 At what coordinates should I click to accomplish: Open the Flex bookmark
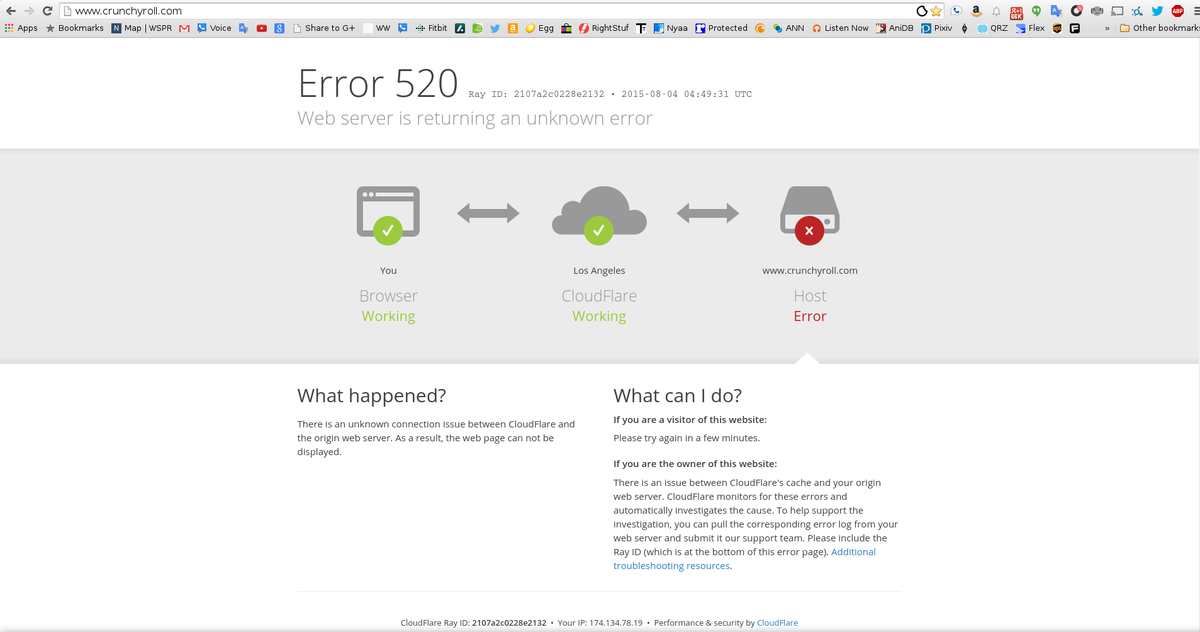click(1030, 28)
